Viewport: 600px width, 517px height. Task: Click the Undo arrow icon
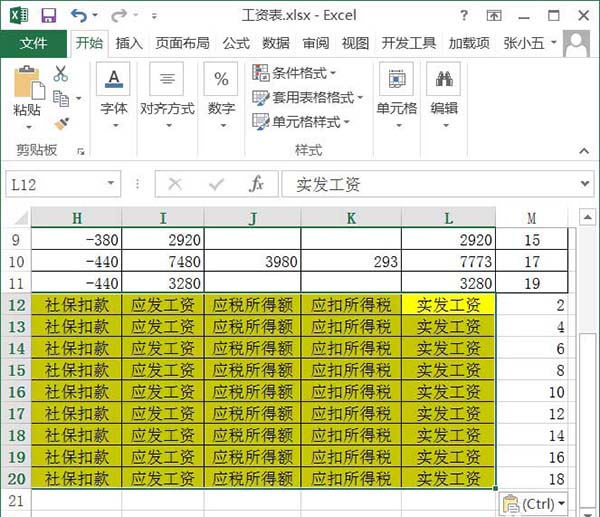79,16
